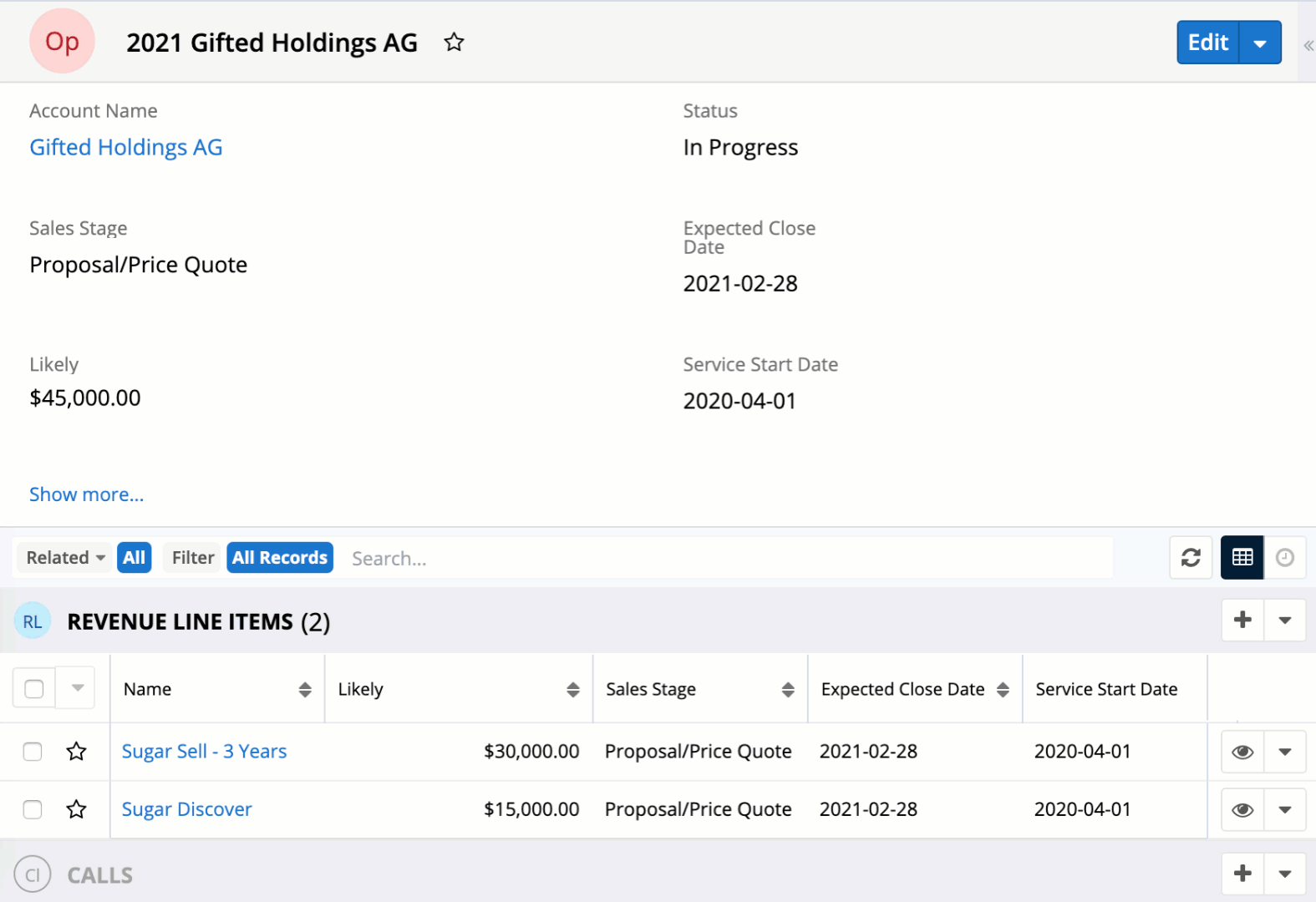
Task: Click the Show more... link
Action: (87, 494)
